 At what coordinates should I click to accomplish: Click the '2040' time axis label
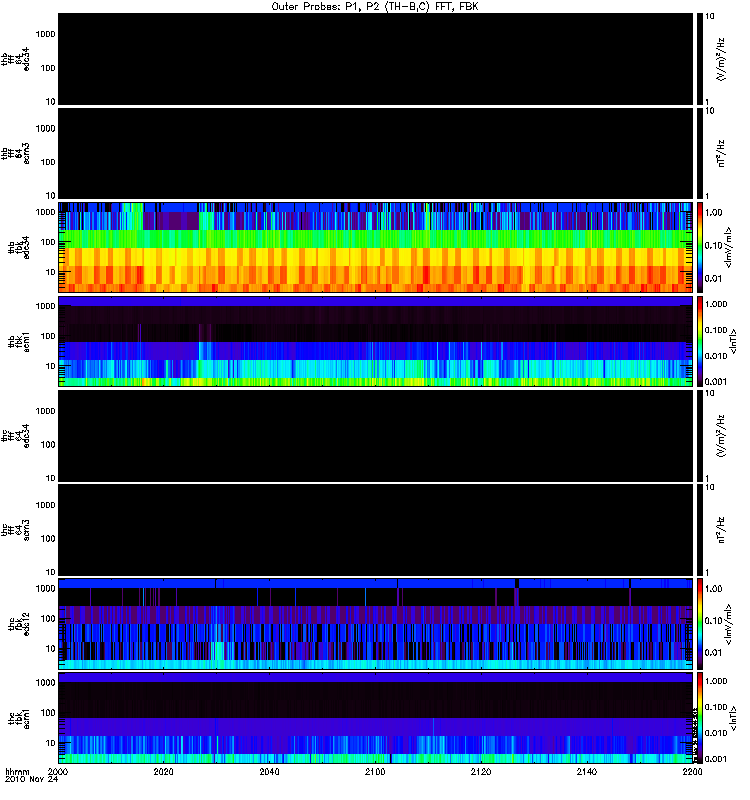pyautogui.click(x=269, y=772)
